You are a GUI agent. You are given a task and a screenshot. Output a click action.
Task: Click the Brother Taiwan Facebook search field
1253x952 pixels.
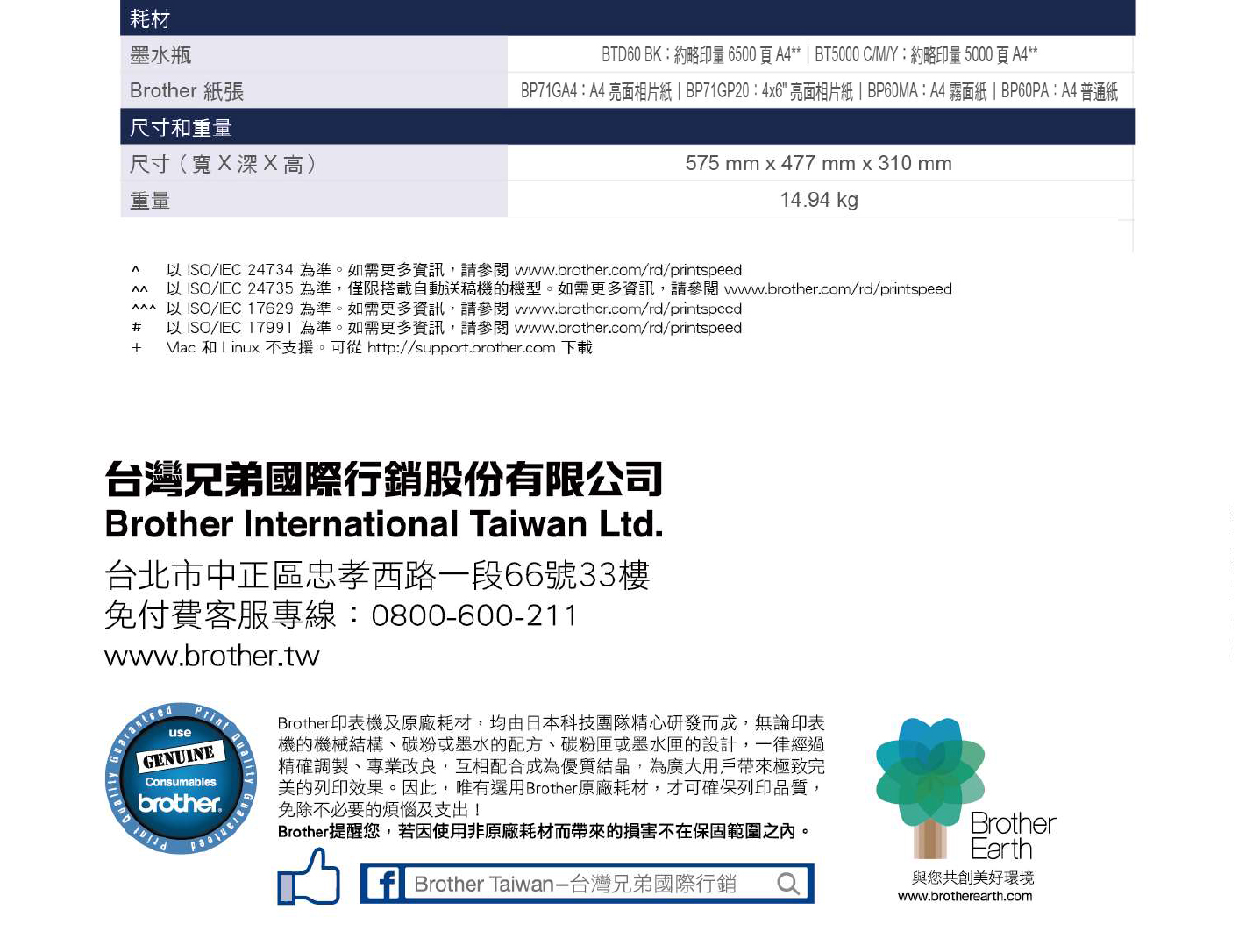[587, 884]
